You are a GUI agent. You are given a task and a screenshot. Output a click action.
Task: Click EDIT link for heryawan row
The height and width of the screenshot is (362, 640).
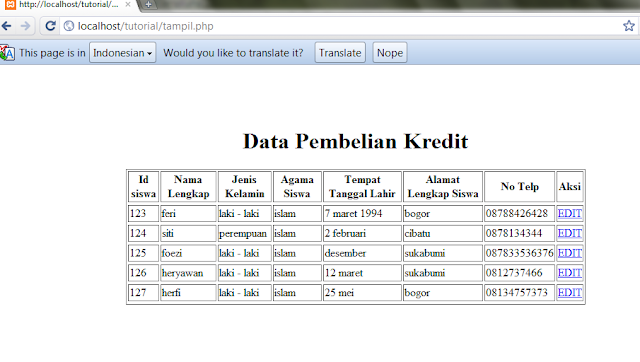tap(569, 273)
